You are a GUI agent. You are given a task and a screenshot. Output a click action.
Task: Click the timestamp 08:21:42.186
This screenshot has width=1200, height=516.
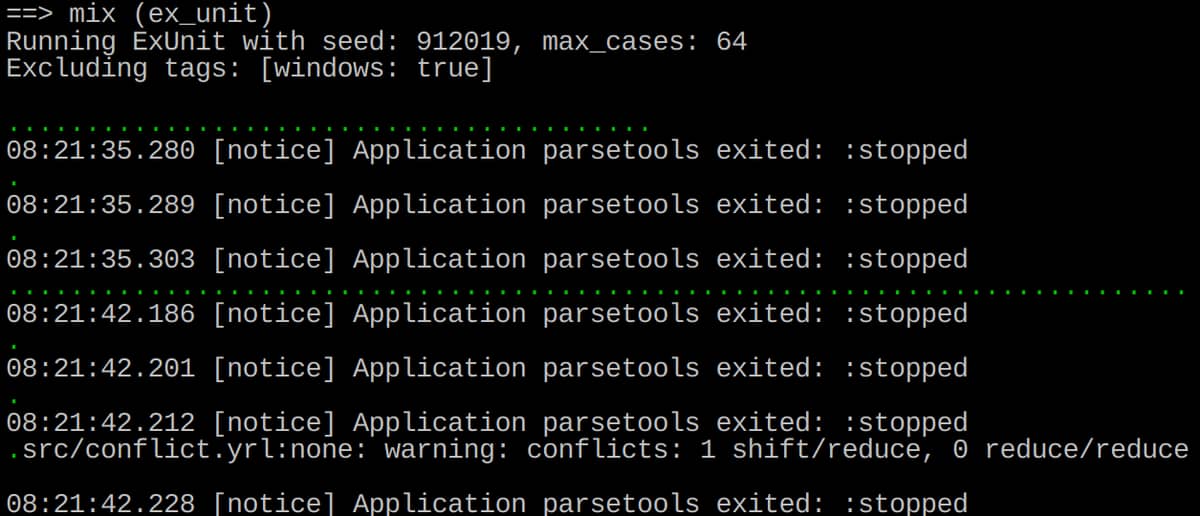coord(100,314)
